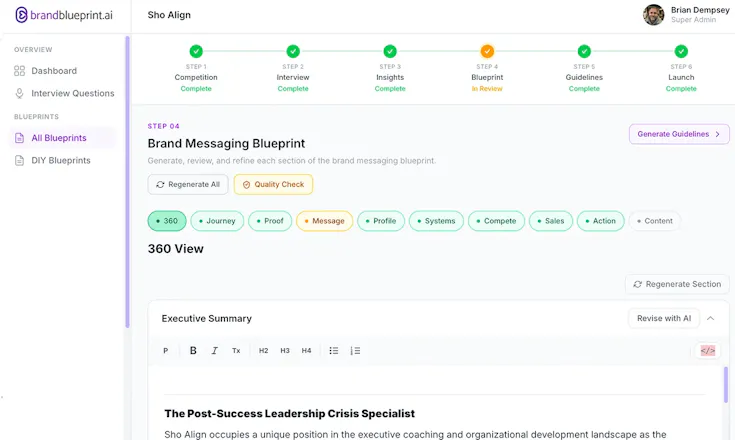This screenshot has width=735, height=440.
Task: Switch to the Content section tab
Action: coord(655,221)
